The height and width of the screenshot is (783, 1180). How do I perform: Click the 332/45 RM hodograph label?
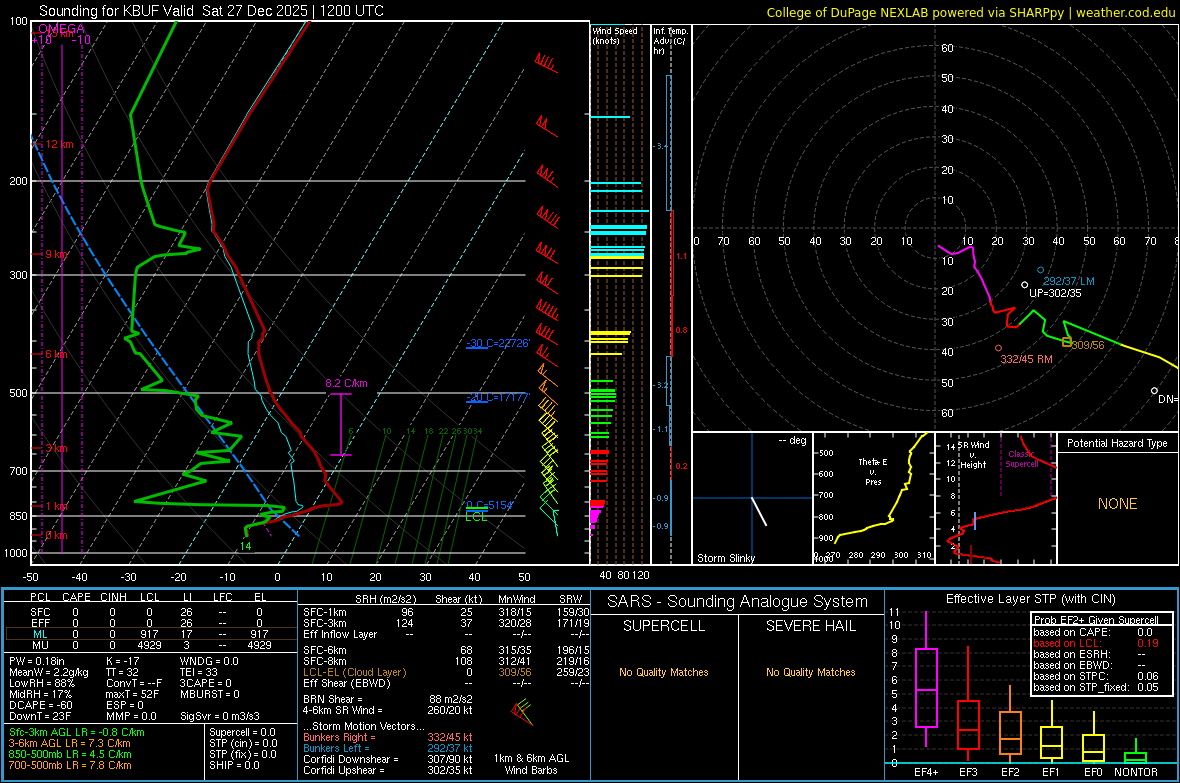click(x=1026, y=359)
